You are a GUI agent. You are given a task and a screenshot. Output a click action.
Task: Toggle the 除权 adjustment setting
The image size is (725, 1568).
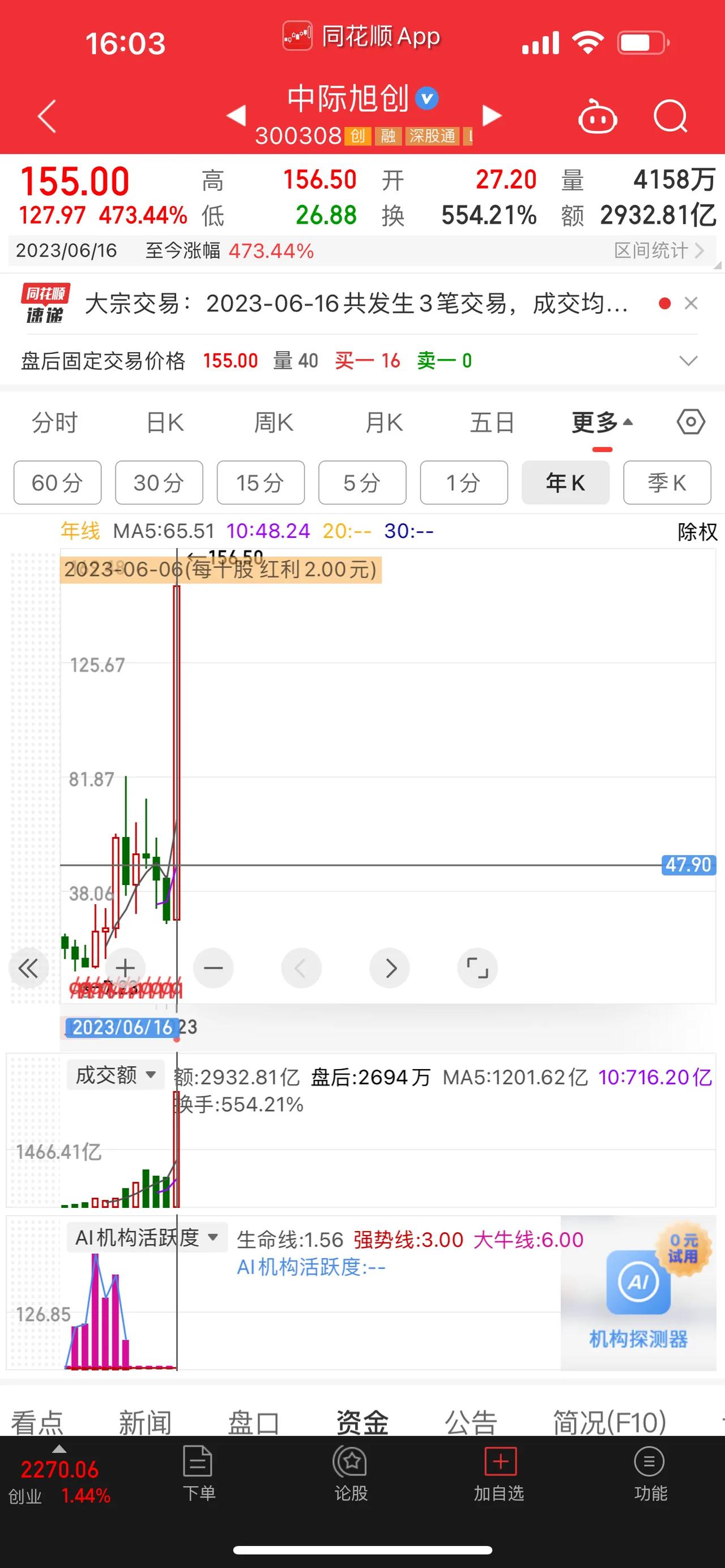coord(698,532)
